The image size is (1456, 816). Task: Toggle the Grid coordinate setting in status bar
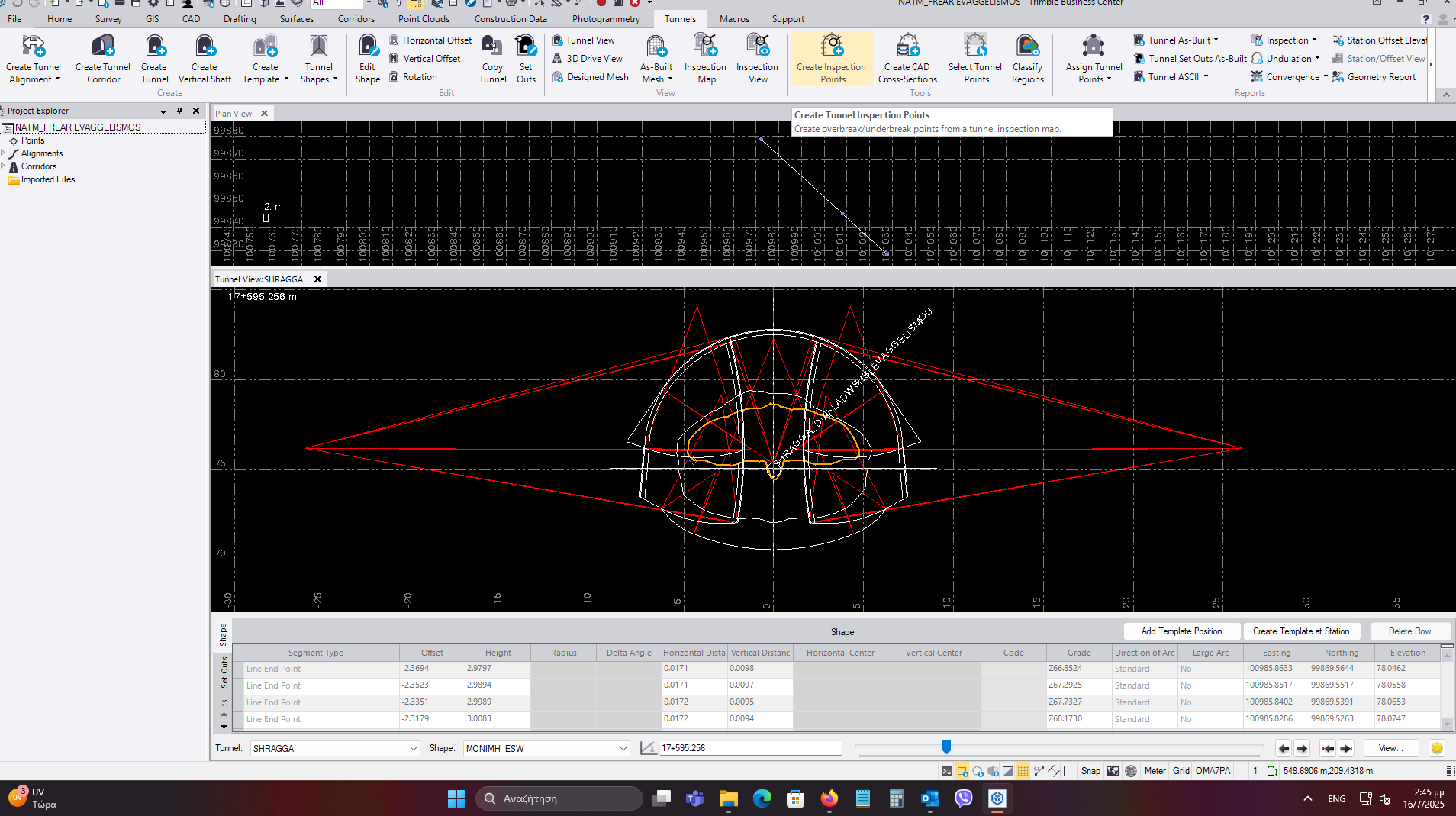1181,771
